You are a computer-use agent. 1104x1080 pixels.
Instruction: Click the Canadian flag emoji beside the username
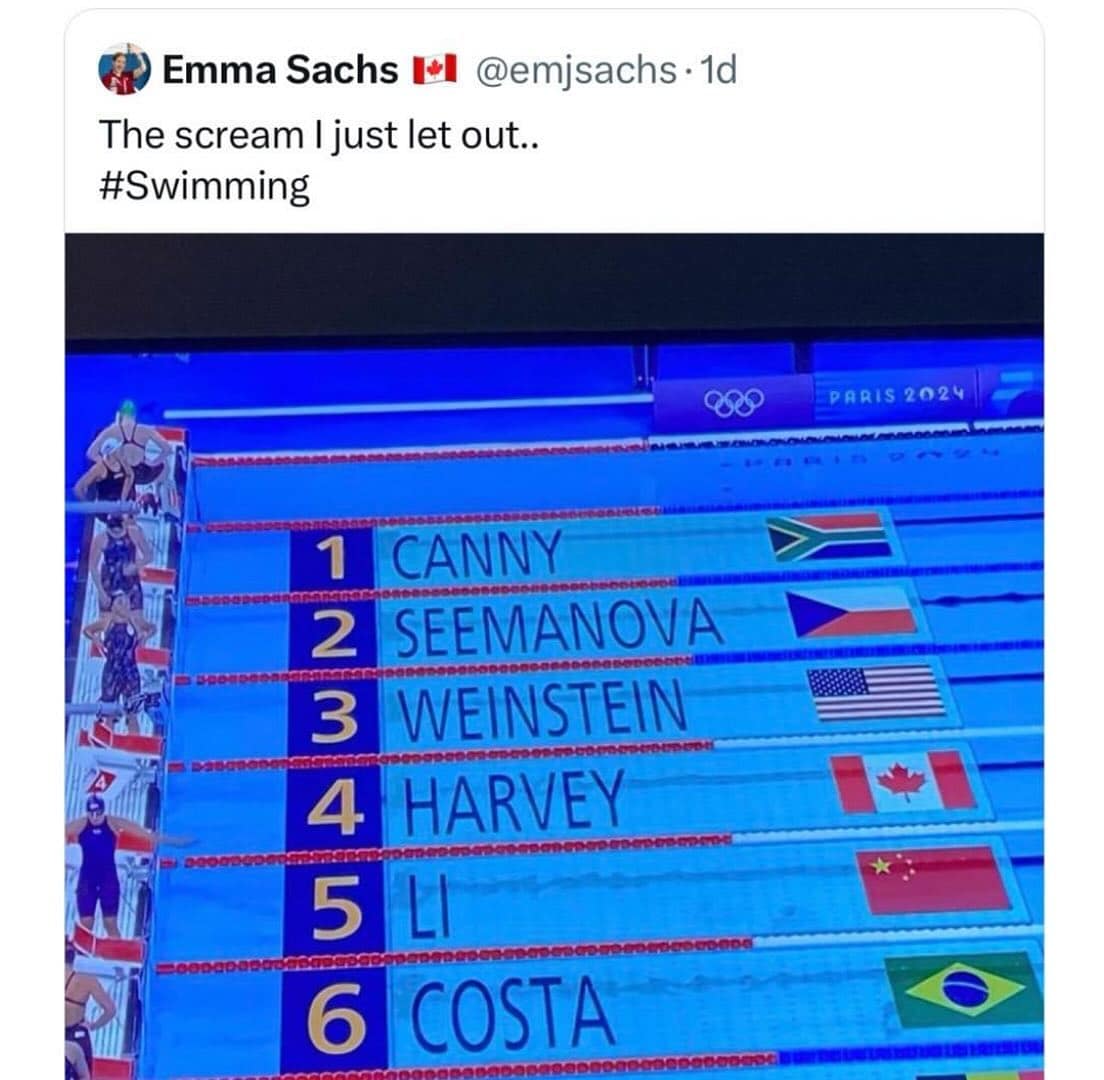coord(434,70)
